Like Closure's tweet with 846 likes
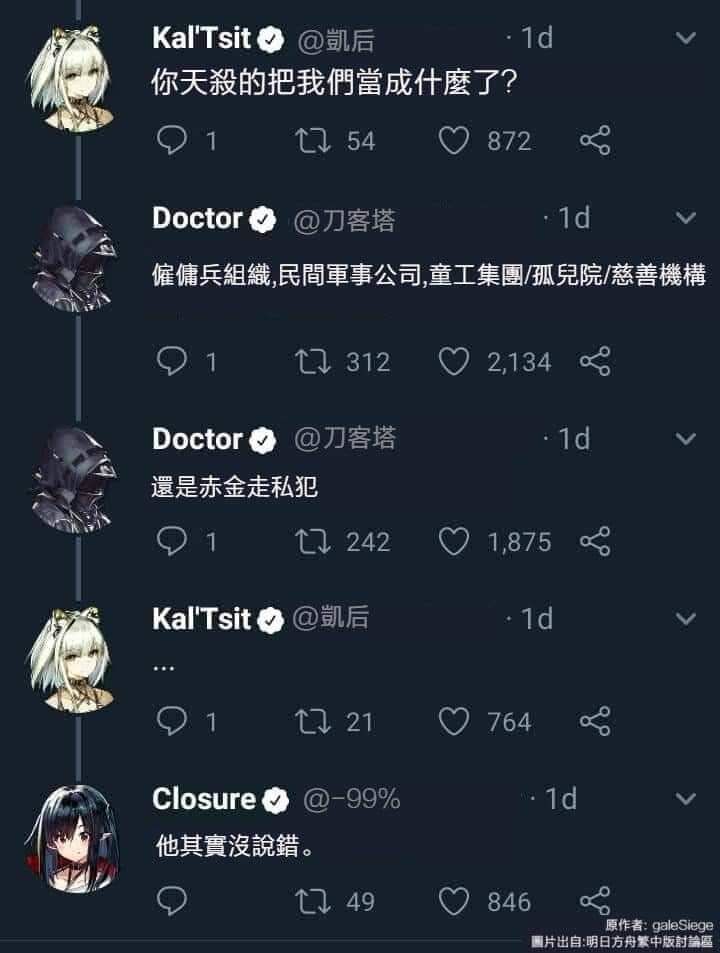 point(454,901)
